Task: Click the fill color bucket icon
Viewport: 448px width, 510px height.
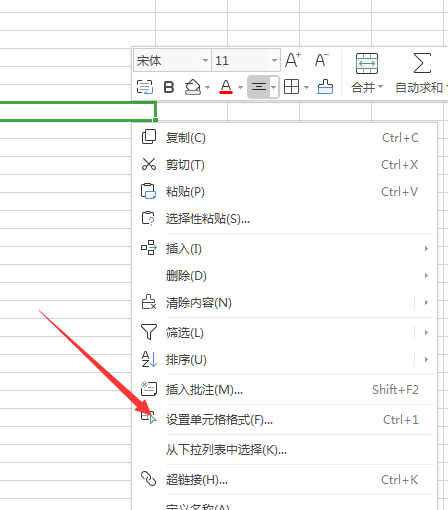Action: click(193, 87)
